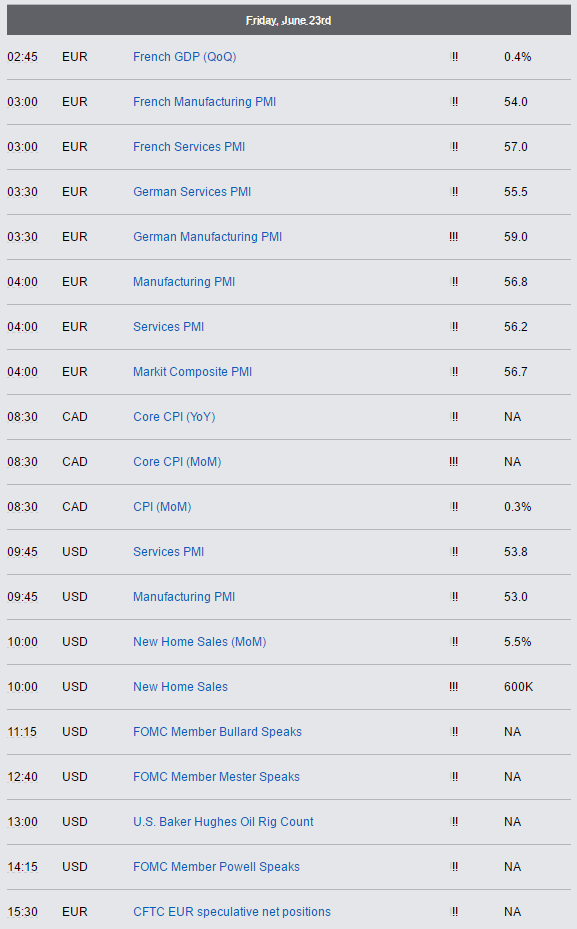Open CFTC EUR speculative net positions

coord(232,912)
